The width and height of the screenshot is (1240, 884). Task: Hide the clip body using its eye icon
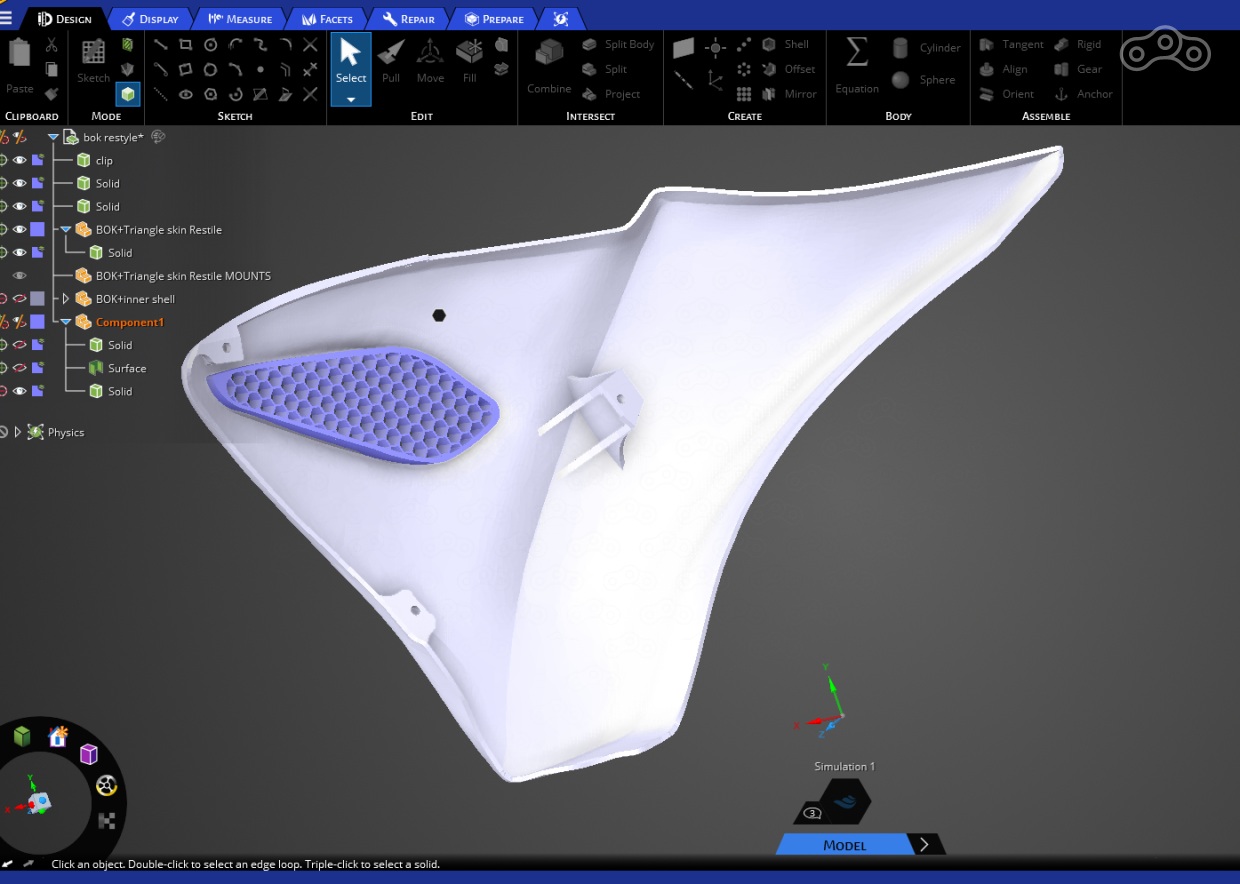tap(19, 160)
